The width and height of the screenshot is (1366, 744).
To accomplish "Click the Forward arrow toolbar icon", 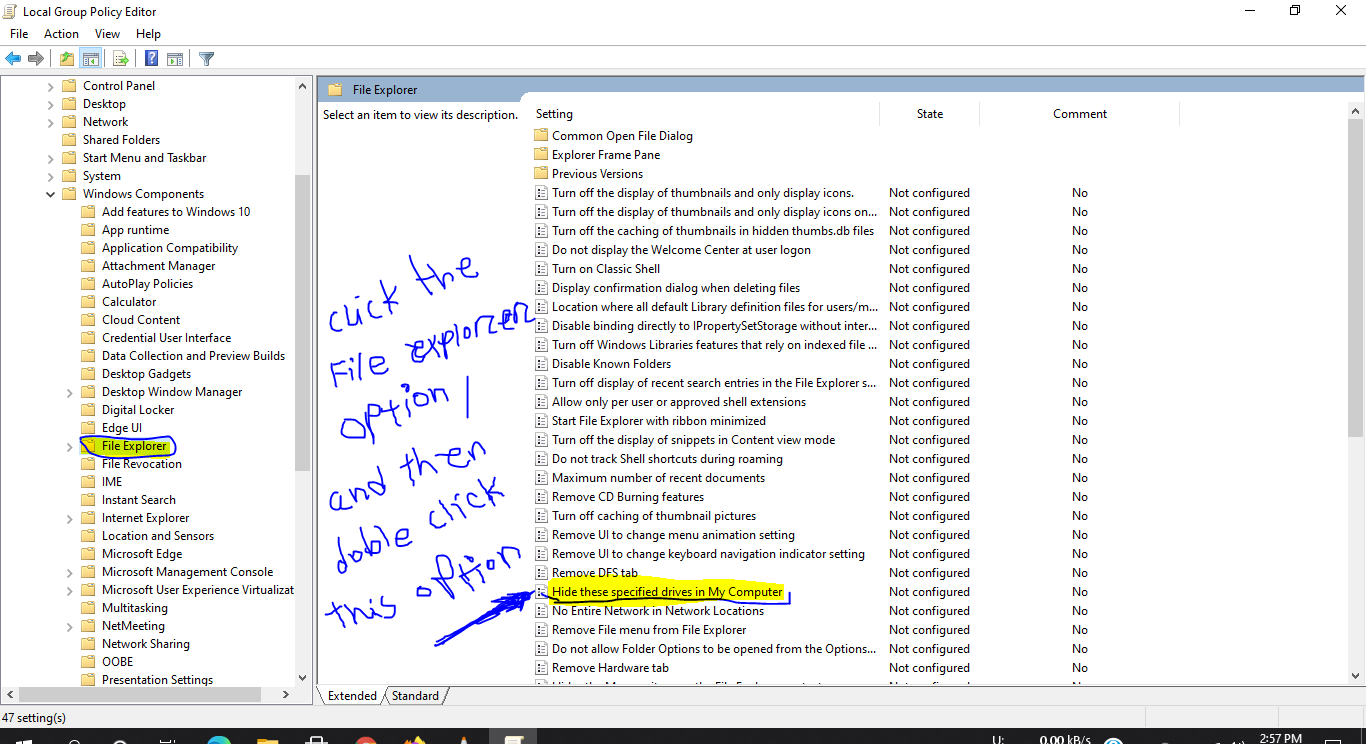I will pos(36,59).
